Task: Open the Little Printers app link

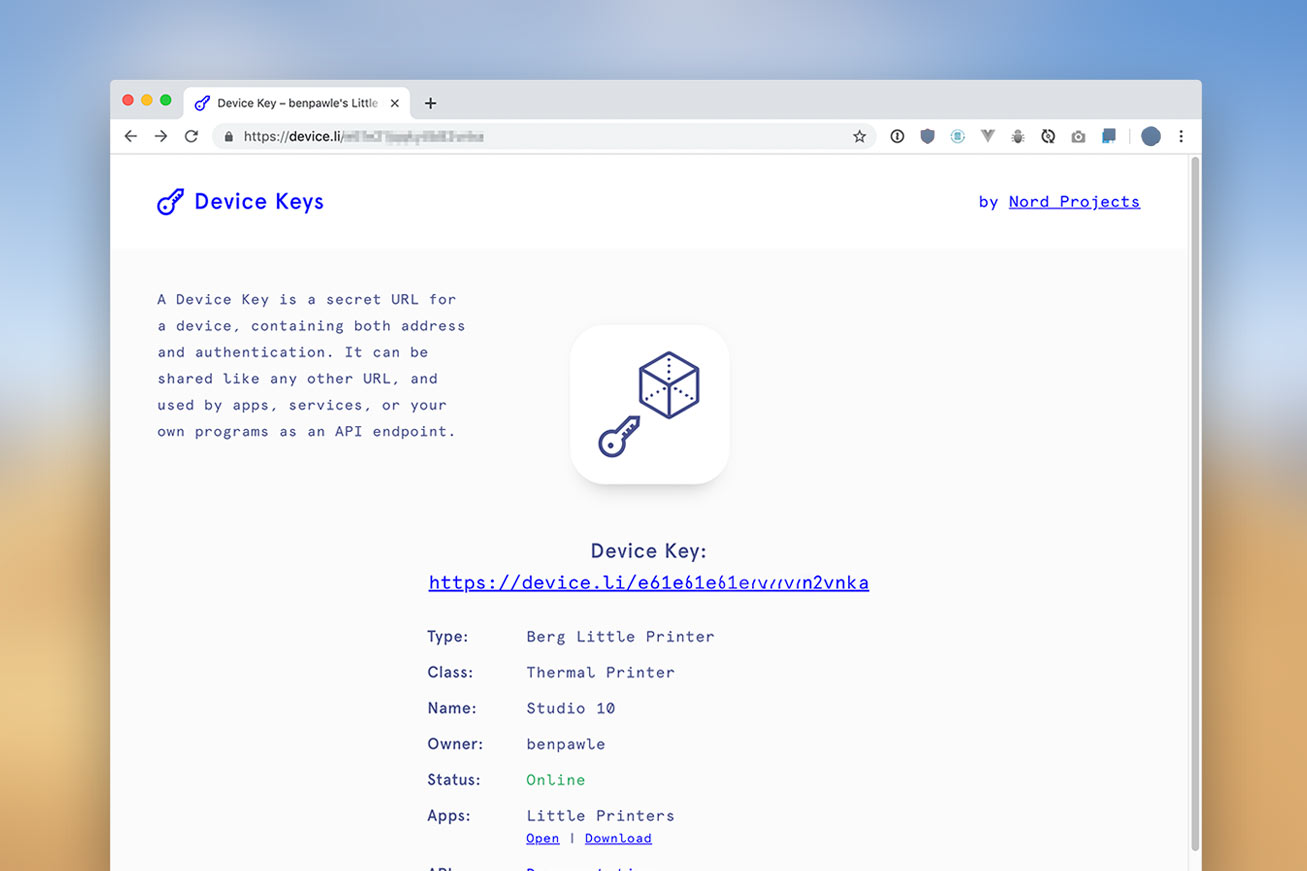Action: [543, 838]
